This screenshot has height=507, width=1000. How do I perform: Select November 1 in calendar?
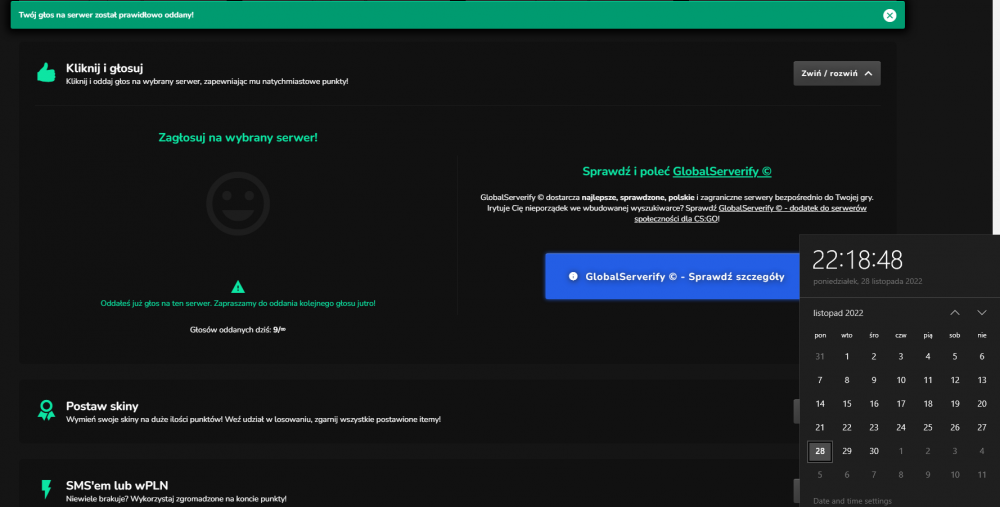point(846,356)
